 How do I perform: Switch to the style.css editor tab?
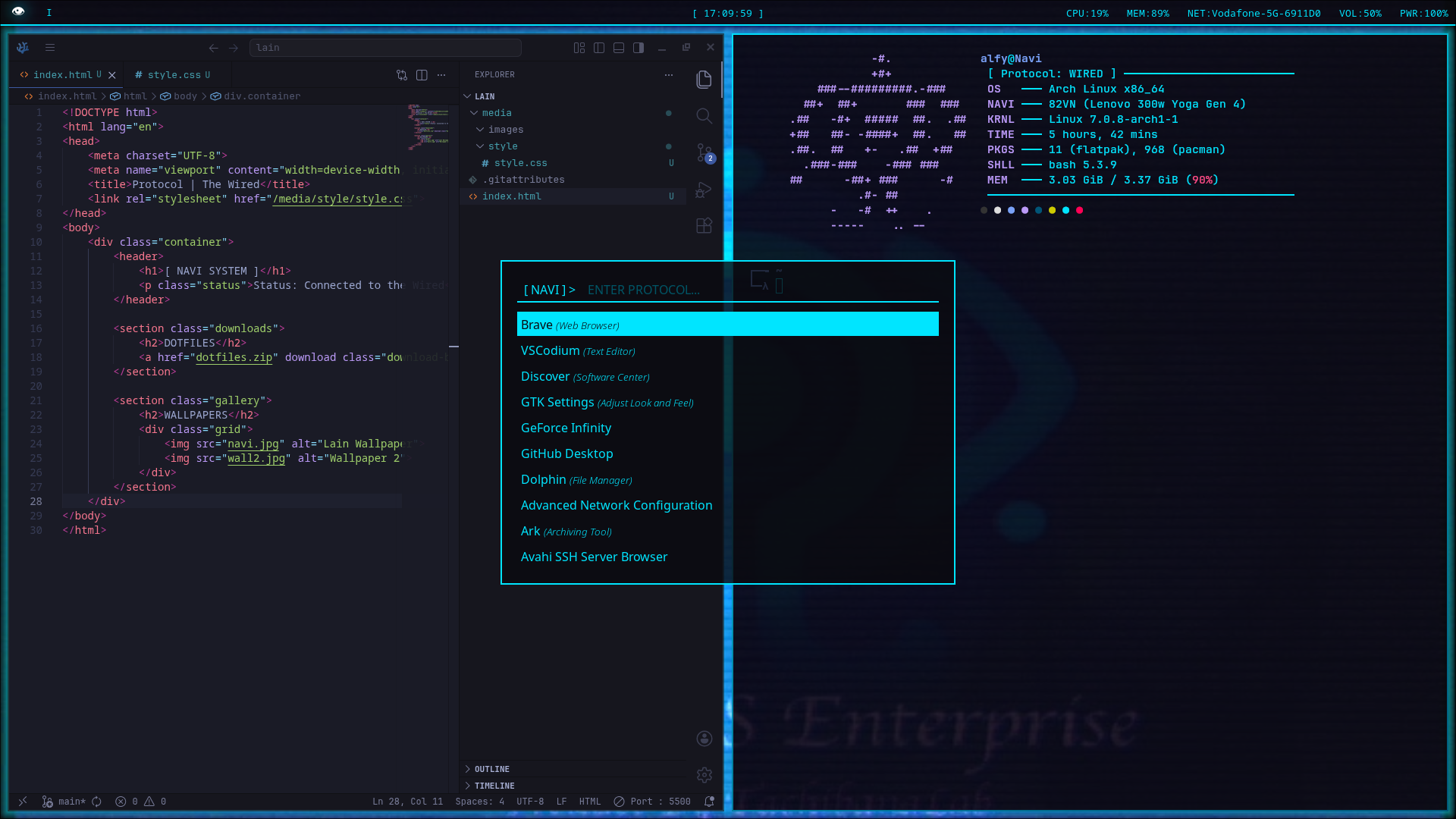pyautogui.click(x=174, y=75)
